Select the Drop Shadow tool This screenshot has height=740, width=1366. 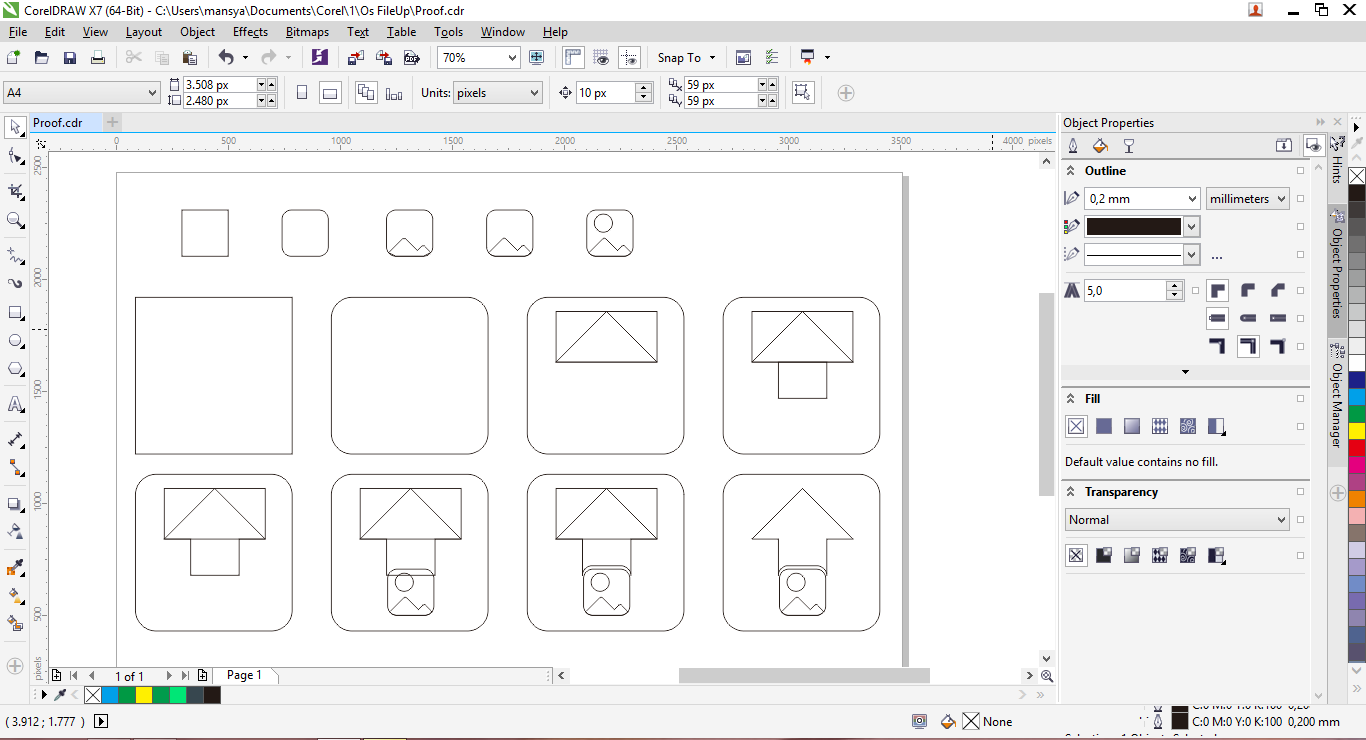[x=15, y=503]
